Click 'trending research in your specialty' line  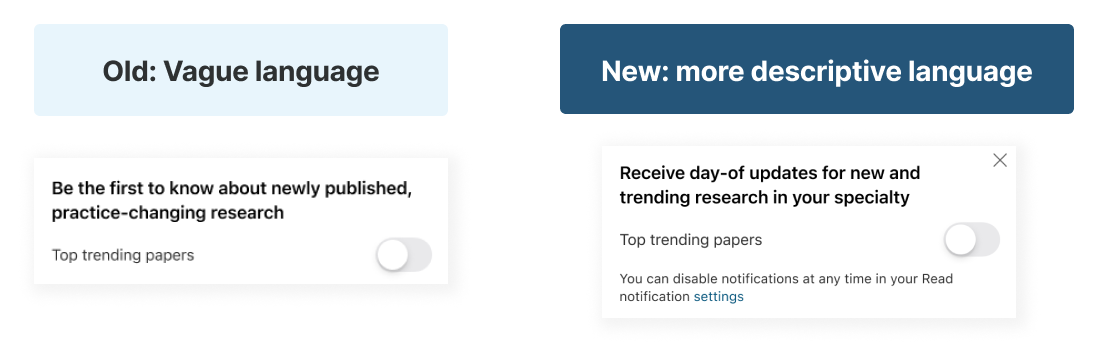point(765,197)
